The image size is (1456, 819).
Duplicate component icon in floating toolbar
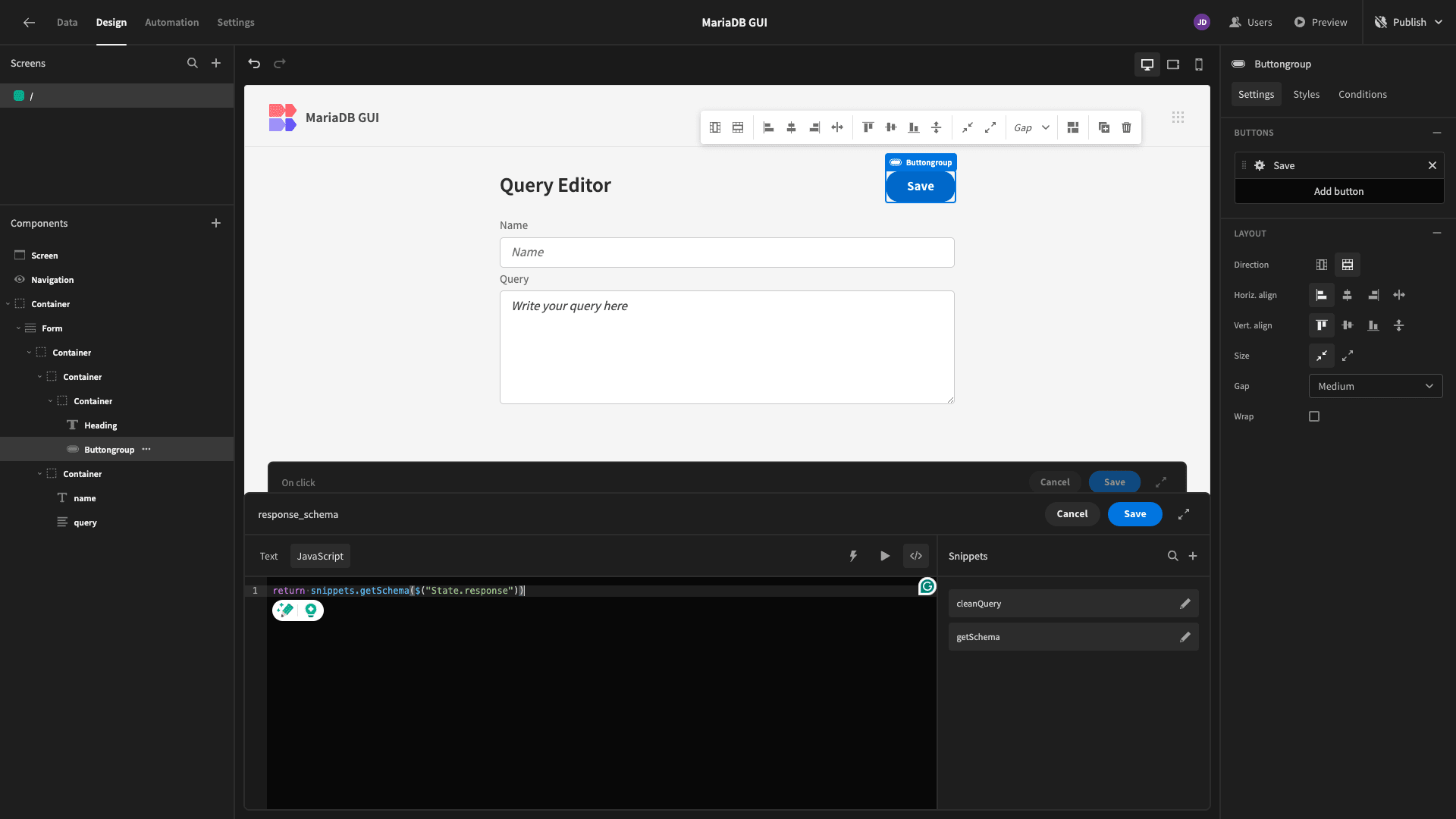click(1104, 127)
